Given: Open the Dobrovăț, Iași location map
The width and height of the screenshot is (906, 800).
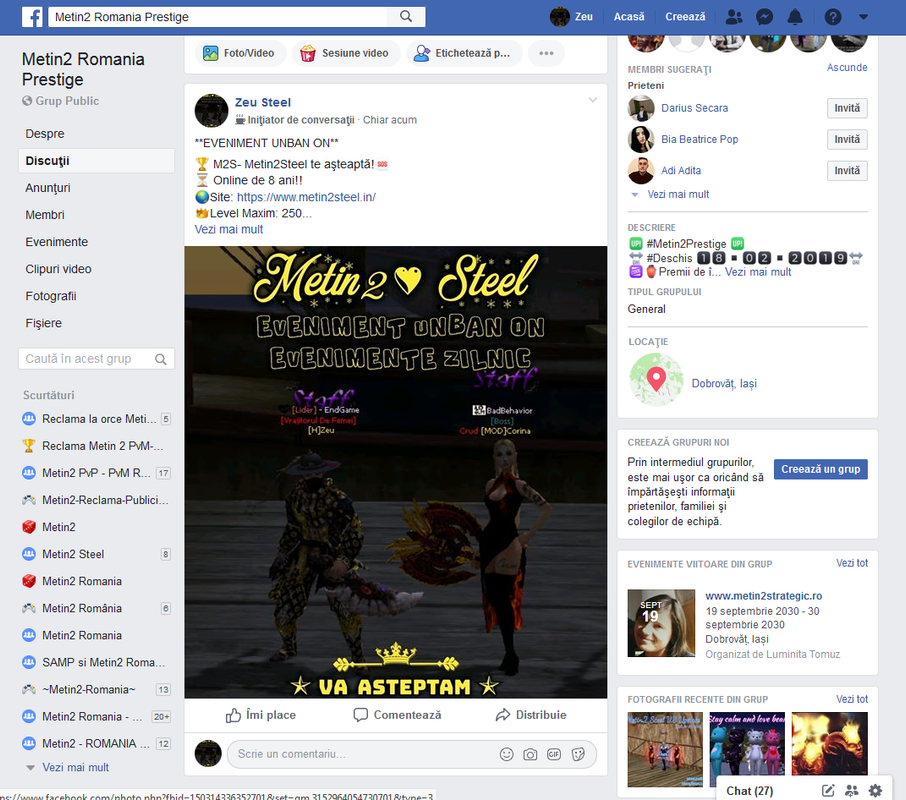Looking at the screenshot, I should pos(656,379).
